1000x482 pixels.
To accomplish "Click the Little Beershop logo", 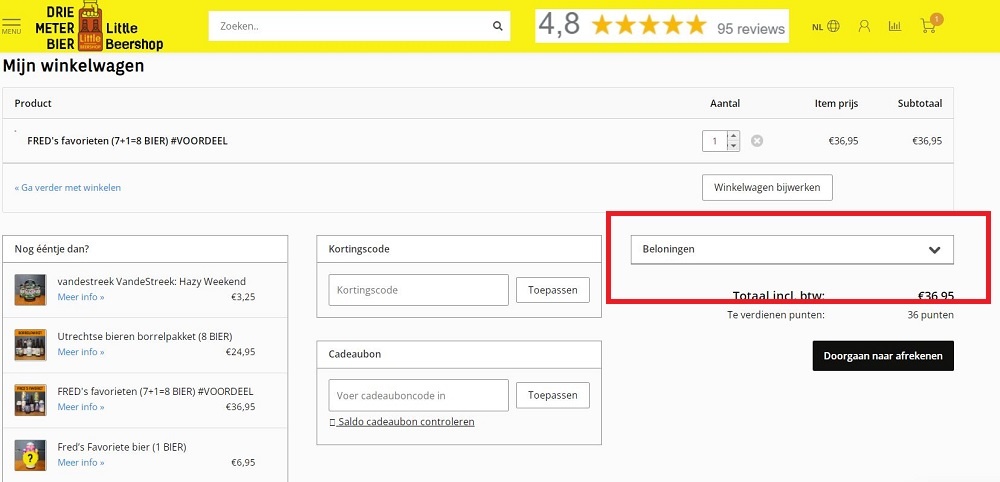I will point(99,27).
